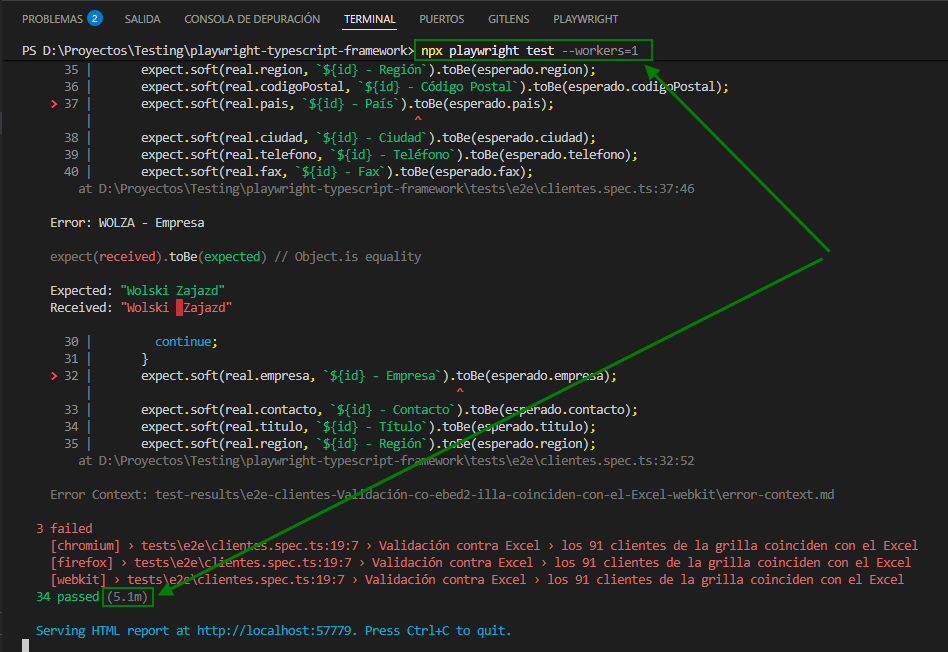Click the Received "Wolski Zajazd" line
Viewport: 948px width, 652px height.
pyautogui.click(x=141, y=307)
